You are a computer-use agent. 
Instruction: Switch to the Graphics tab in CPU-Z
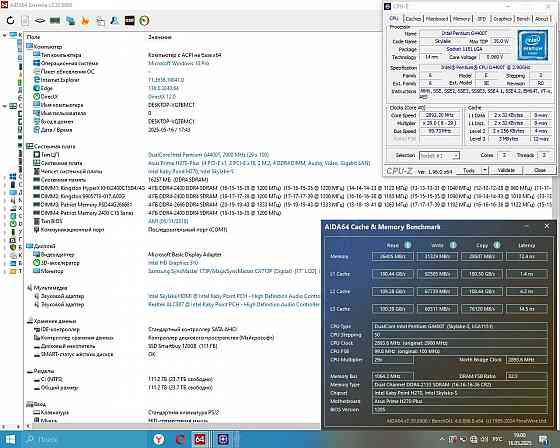pos(502,19)
